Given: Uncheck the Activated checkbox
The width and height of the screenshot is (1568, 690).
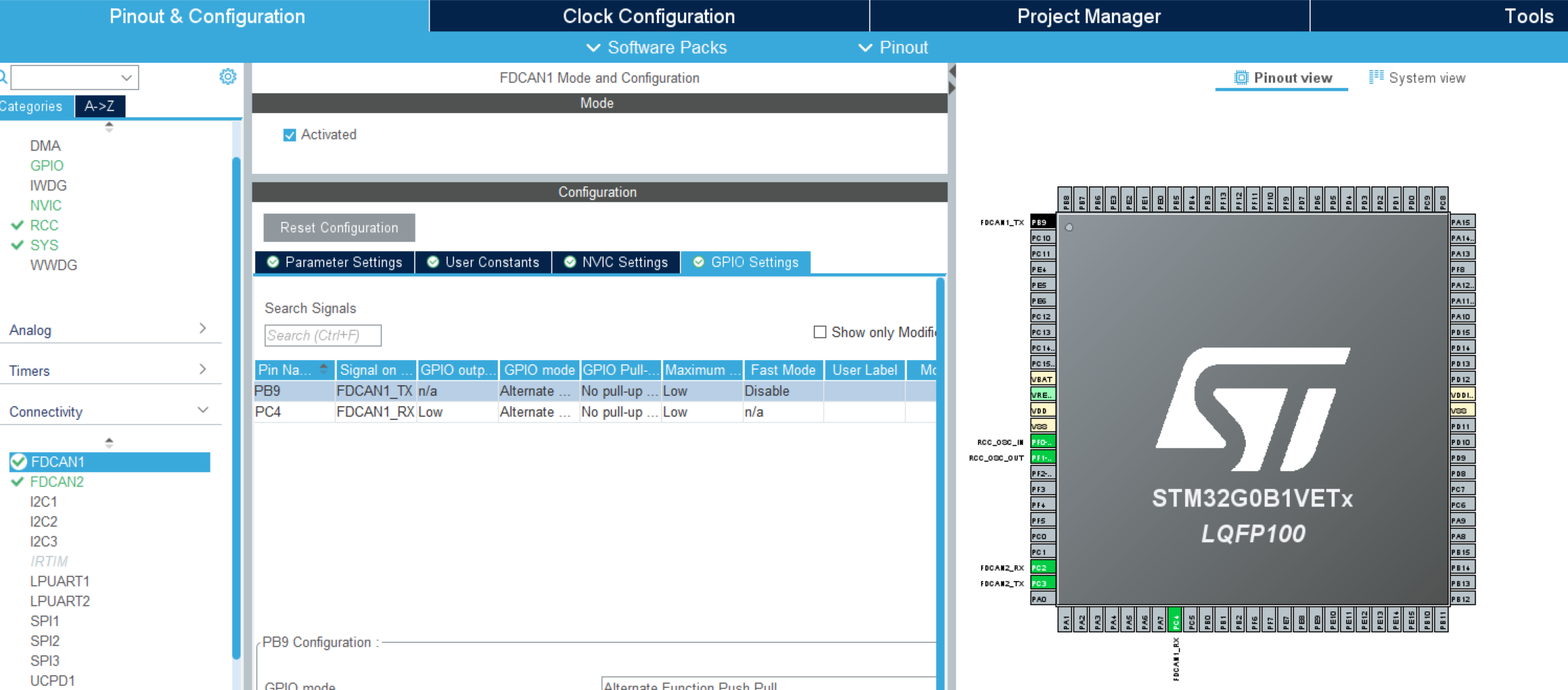Looking at the screenshot, I should tap(289, 135).
